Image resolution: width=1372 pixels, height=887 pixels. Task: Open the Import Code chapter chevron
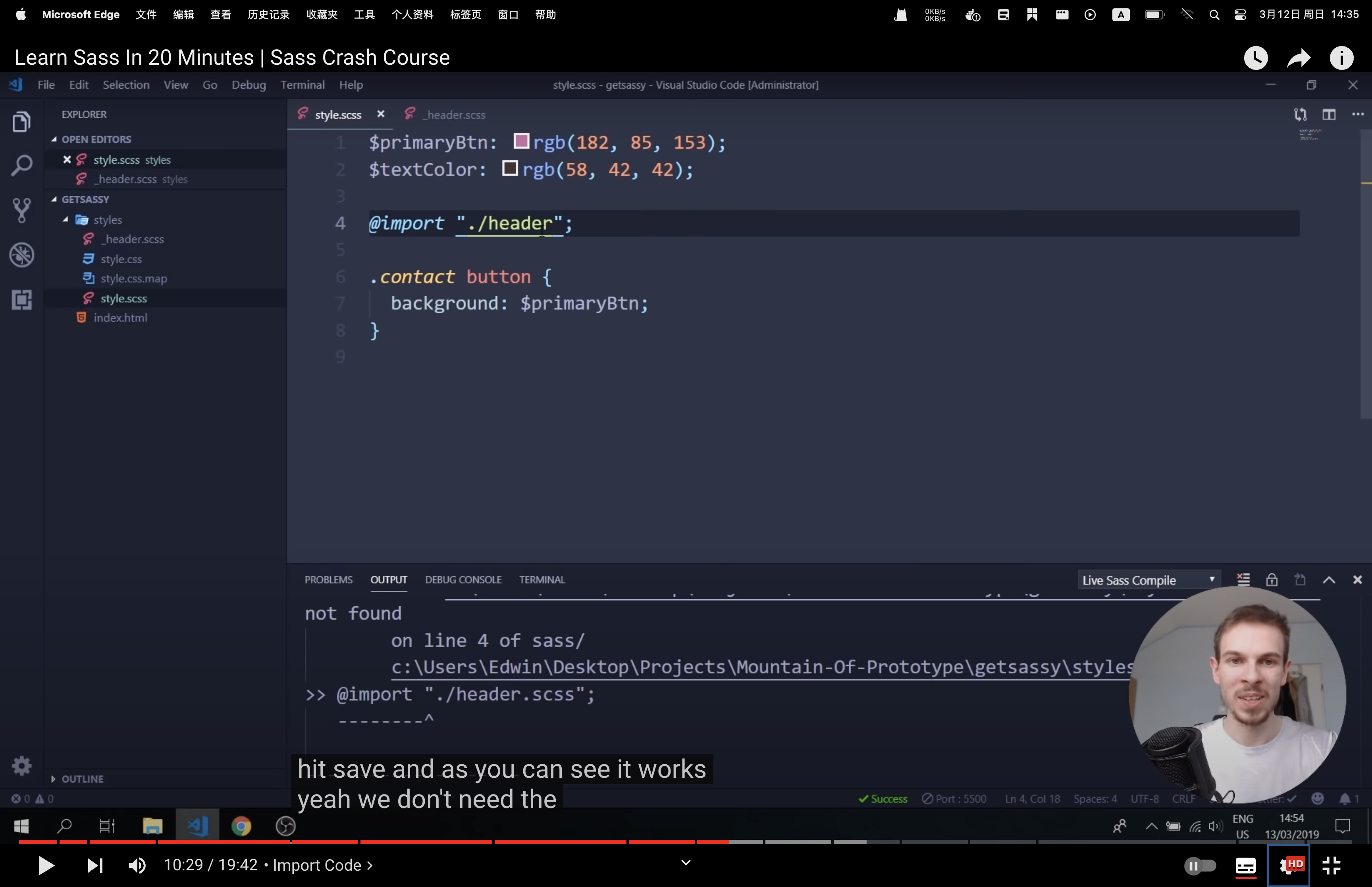(x=370, y=865)
